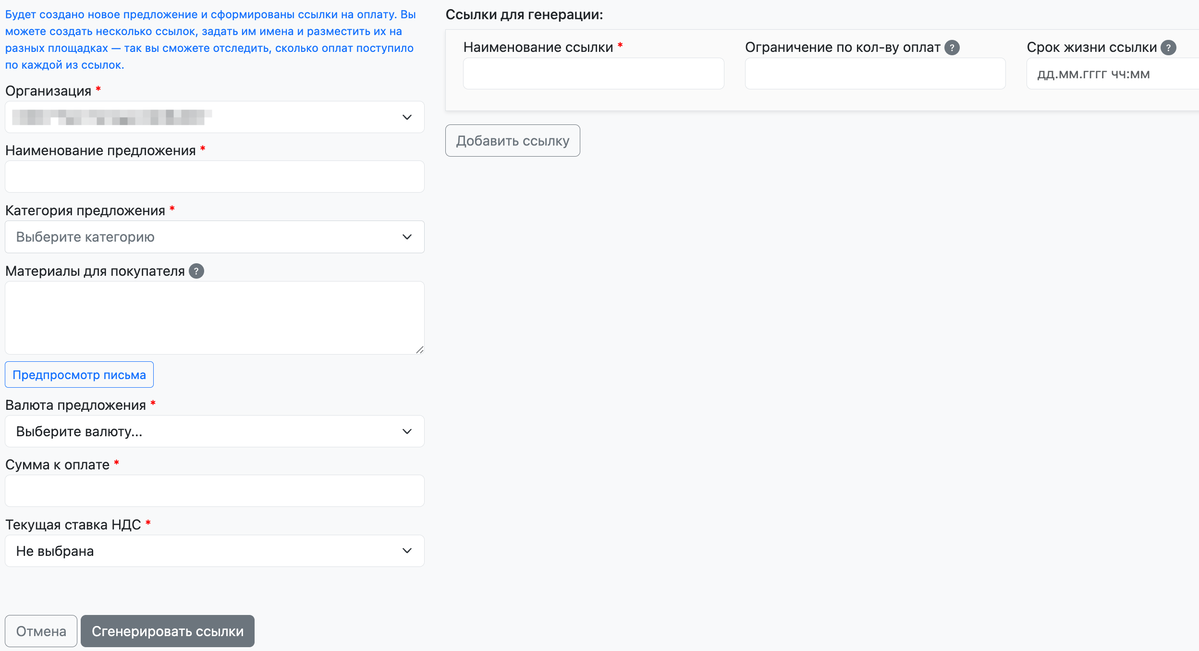Click help icon next to Материалы для покупателя
The height and width of the screenshot is (651, 1199).
197,271
